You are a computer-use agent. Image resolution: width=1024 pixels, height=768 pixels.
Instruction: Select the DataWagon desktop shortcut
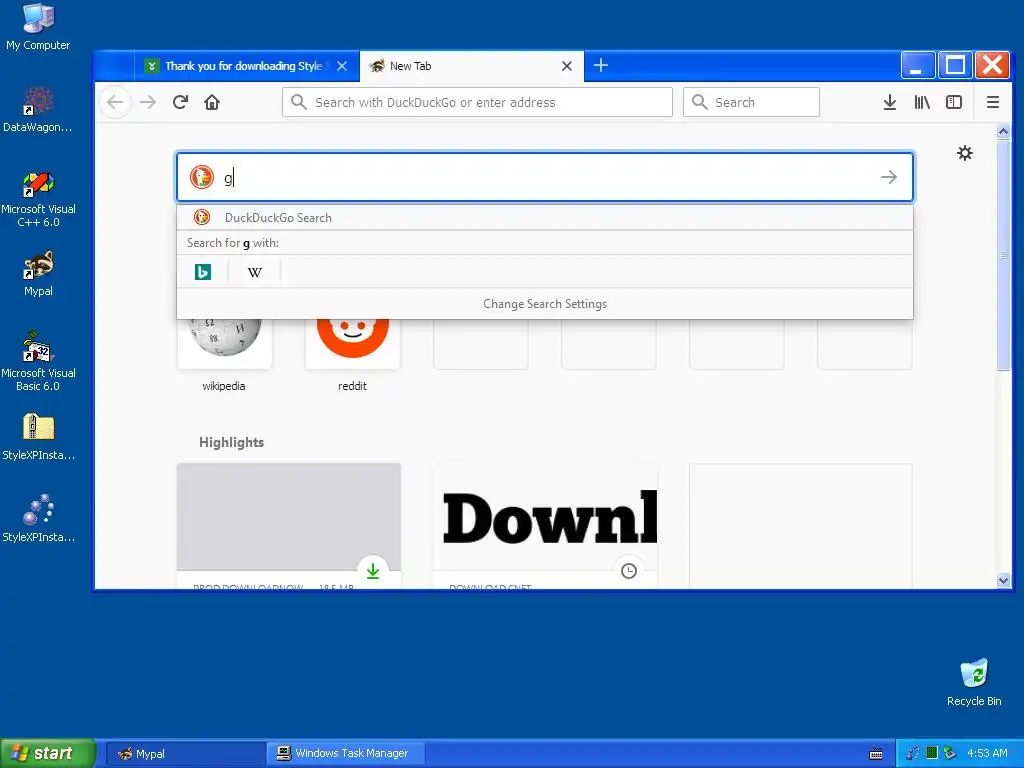(x=38, y=110)
